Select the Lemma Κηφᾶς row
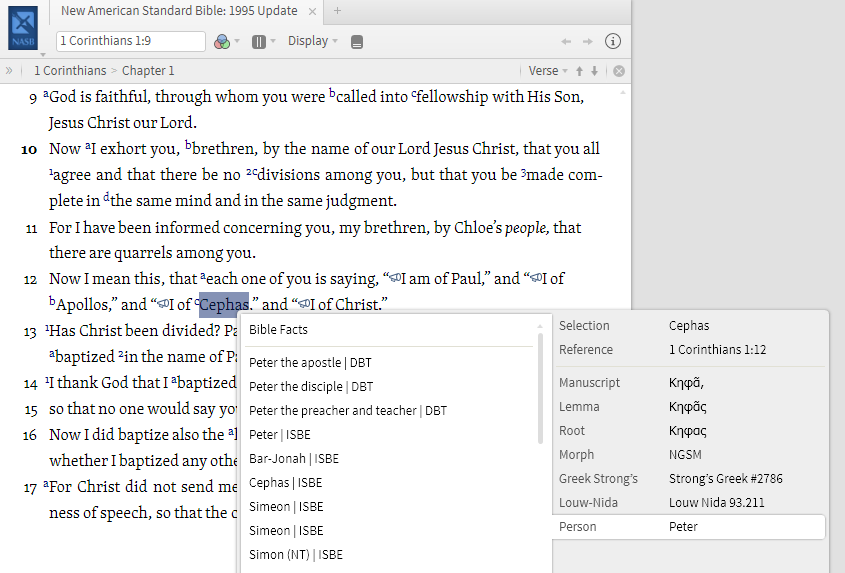This screenshot has height=573, width=845. 689,406
